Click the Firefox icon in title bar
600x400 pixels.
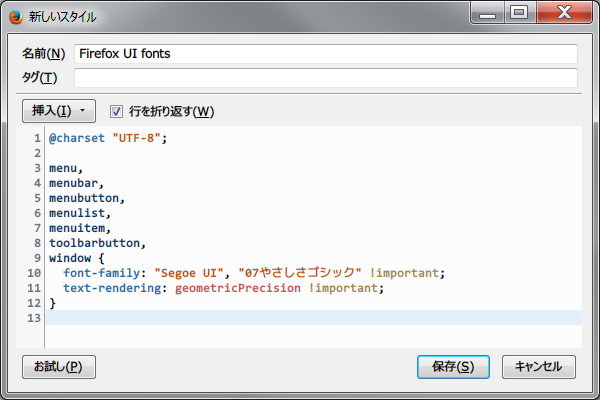click(x=16, y=16)
